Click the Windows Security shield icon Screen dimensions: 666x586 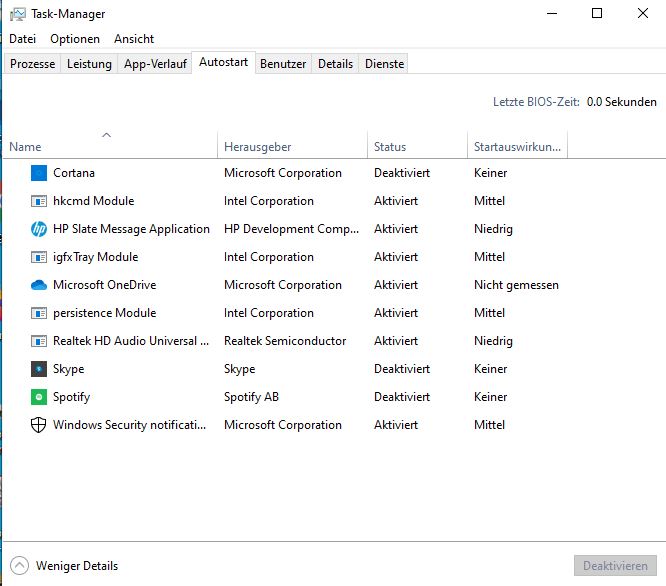tap(39, 425)
